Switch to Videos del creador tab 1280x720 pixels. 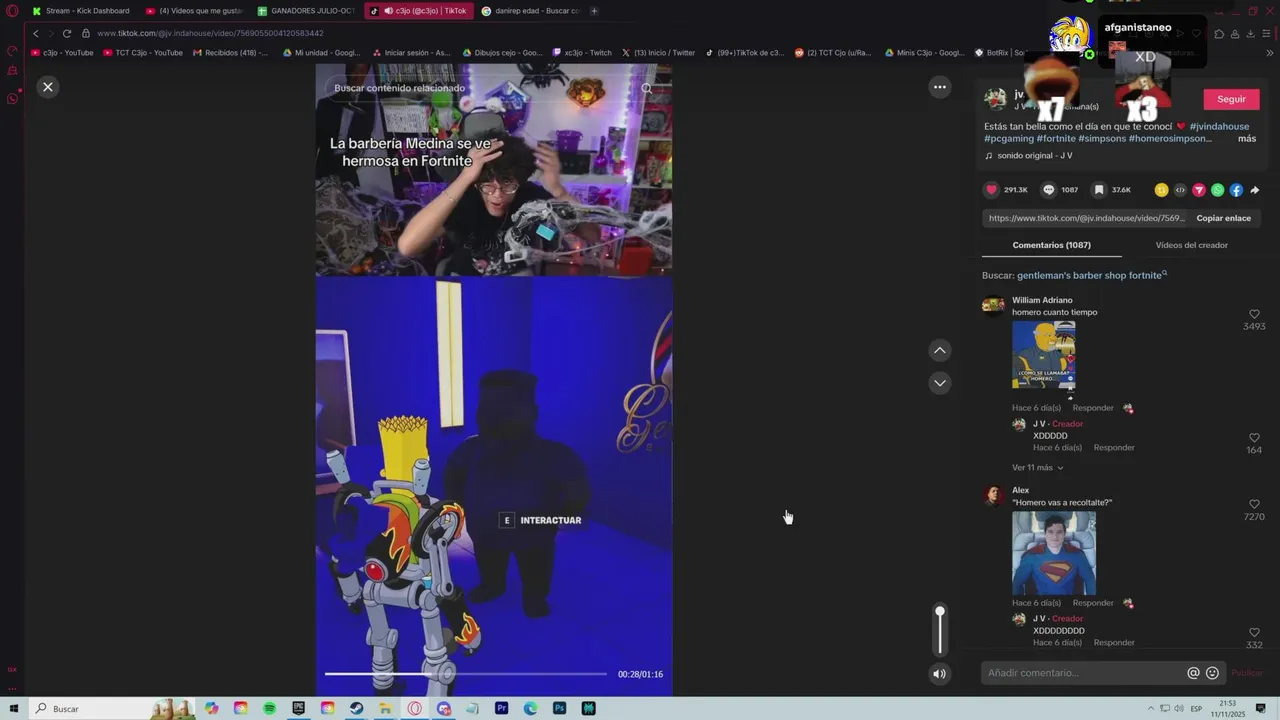1191,245
